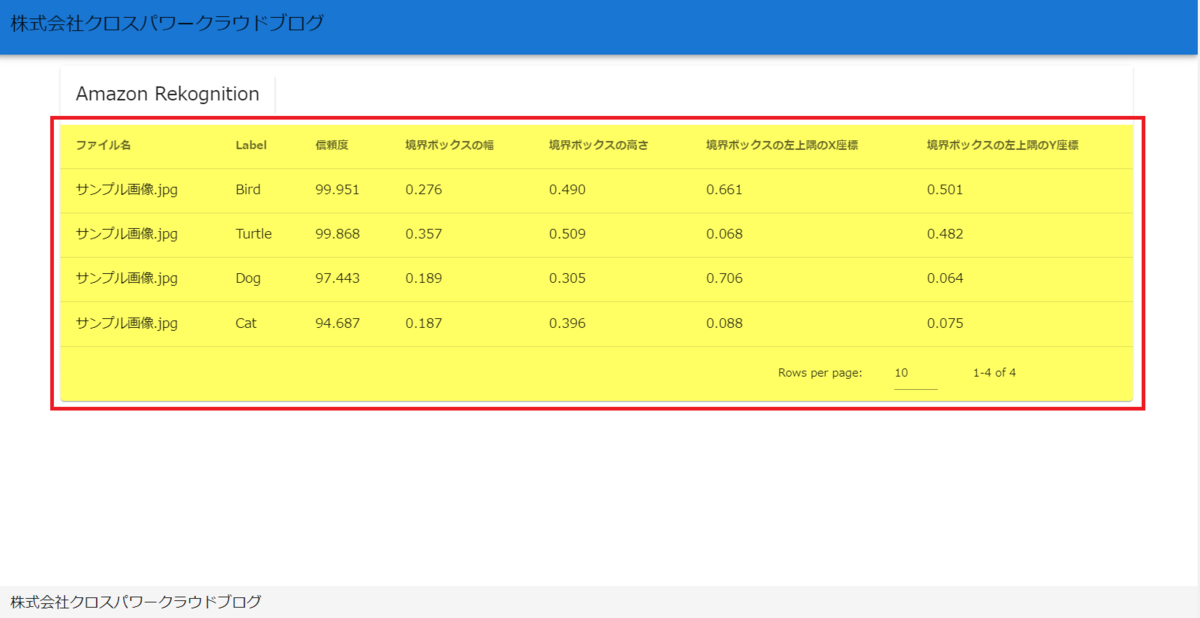Click the 境界ボックスの左上隅のY座標 column header
This screenshot has height=618, width=1200.
point(1003,145)
